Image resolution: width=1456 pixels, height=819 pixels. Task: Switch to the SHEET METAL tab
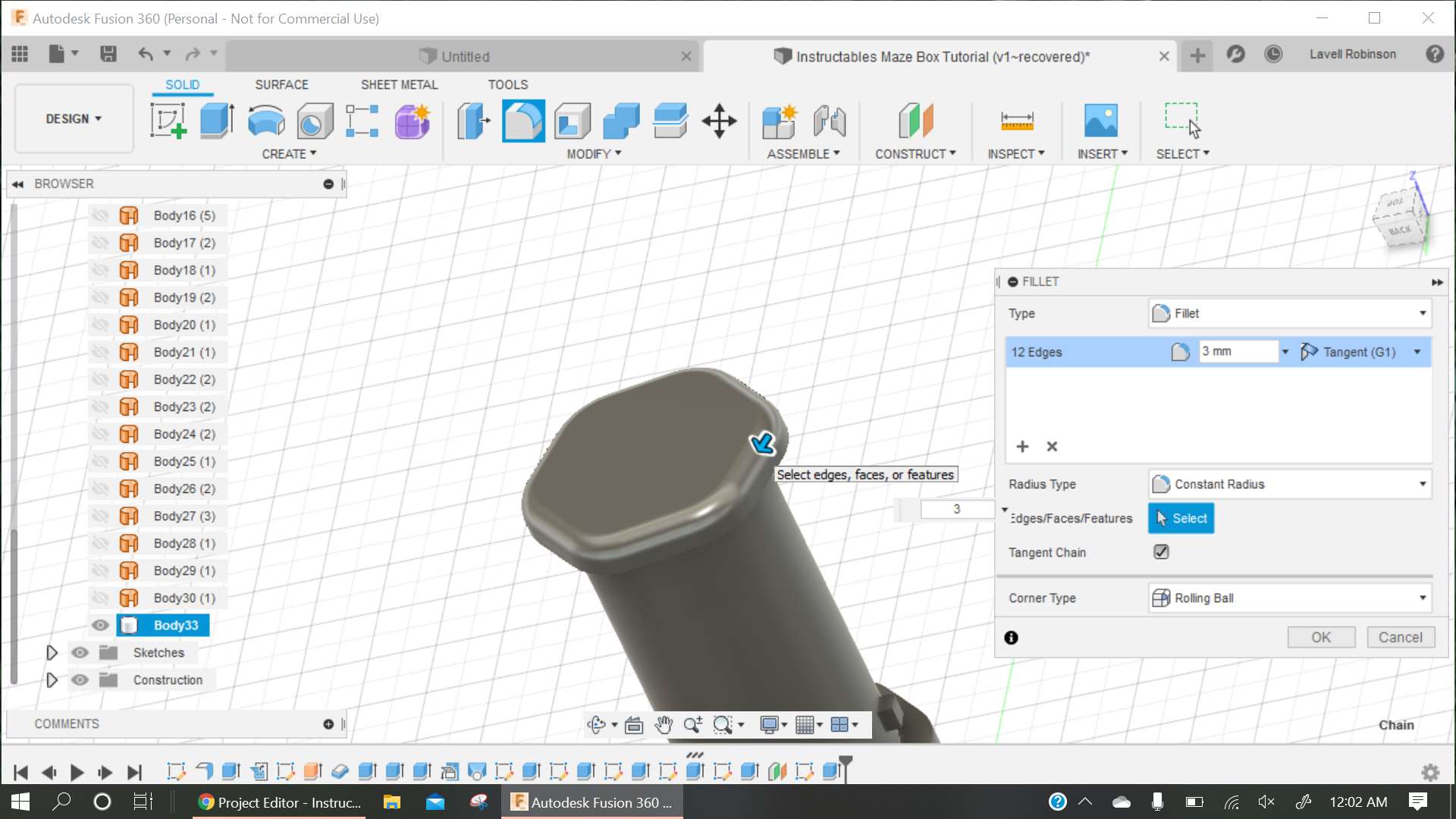coord(399,85)
